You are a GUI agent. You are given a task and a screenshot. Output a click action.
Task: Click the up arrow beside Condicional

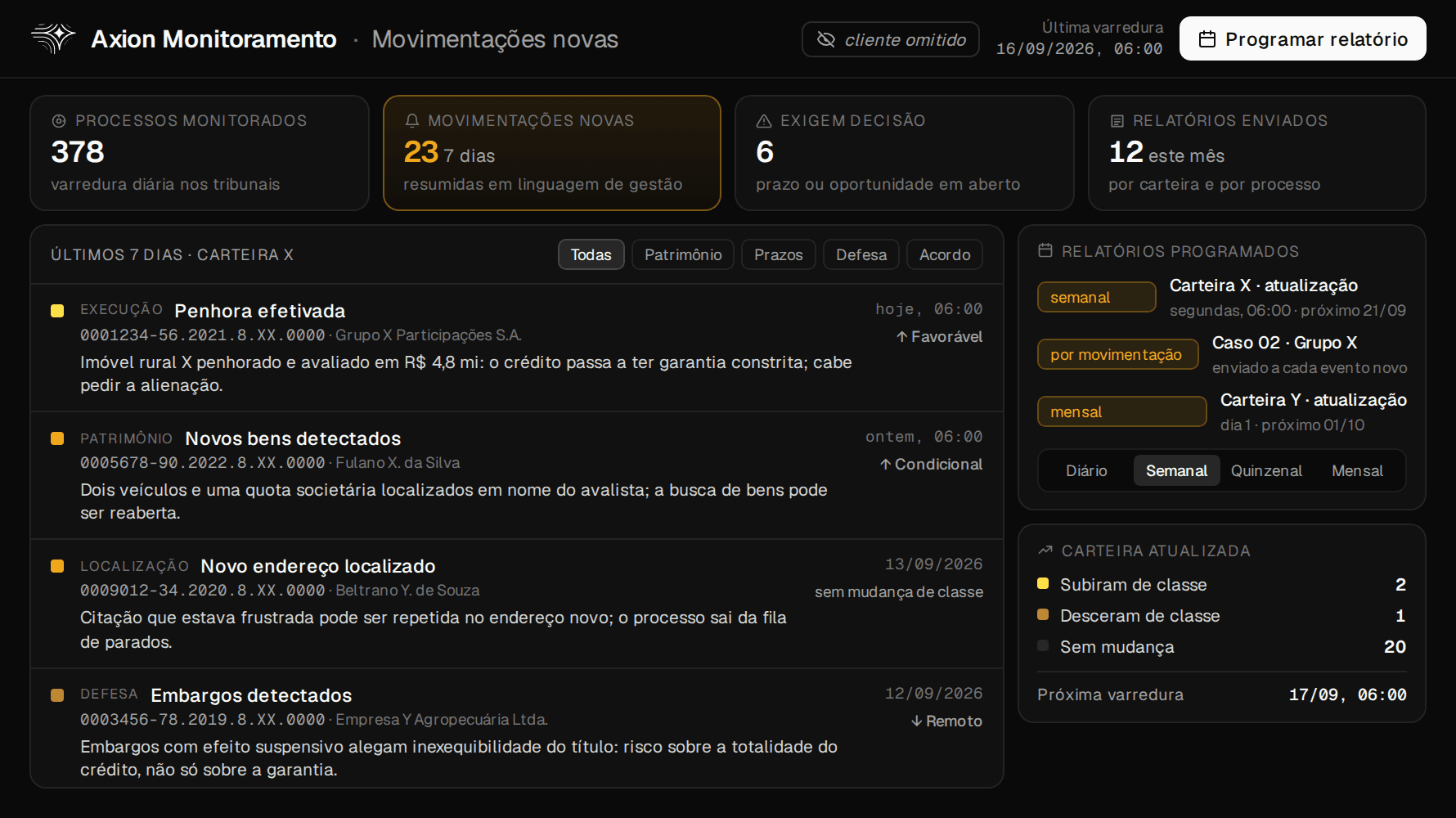tap(885, 465)
